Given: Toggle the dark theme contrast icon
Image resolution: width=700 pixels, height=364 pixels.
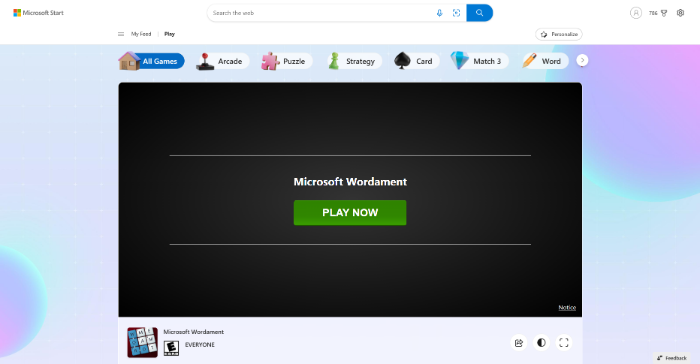Looking at the screenshot, I should click(x=541, y=343).
